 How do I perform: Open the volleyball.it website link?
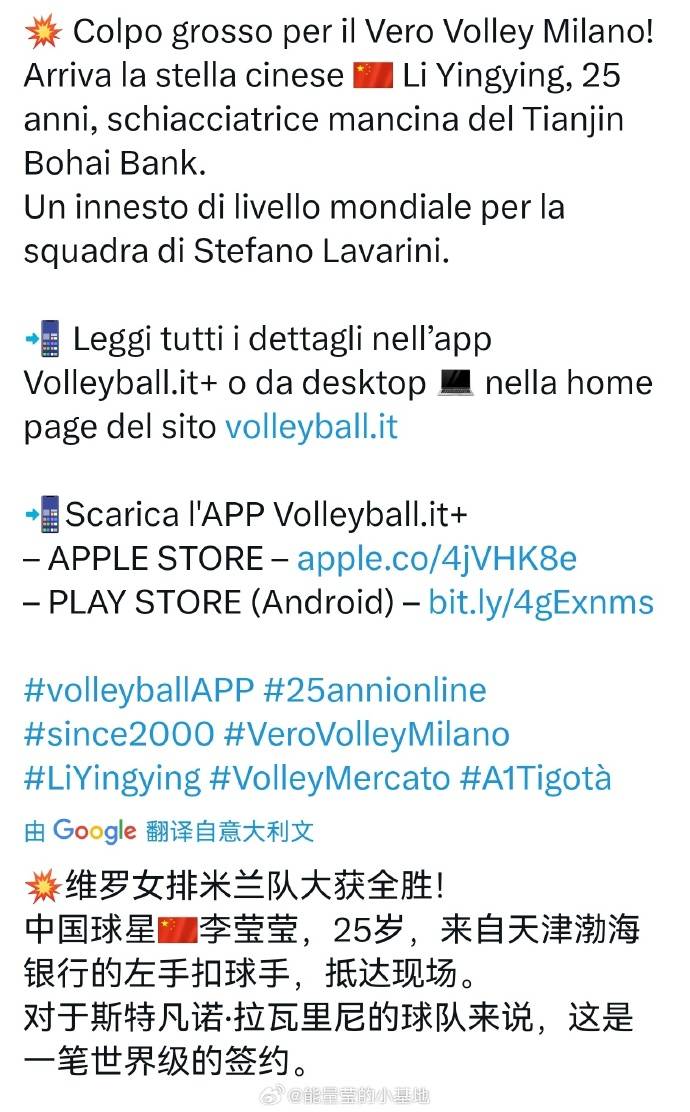pyautogui.click(x=311, y=428)
